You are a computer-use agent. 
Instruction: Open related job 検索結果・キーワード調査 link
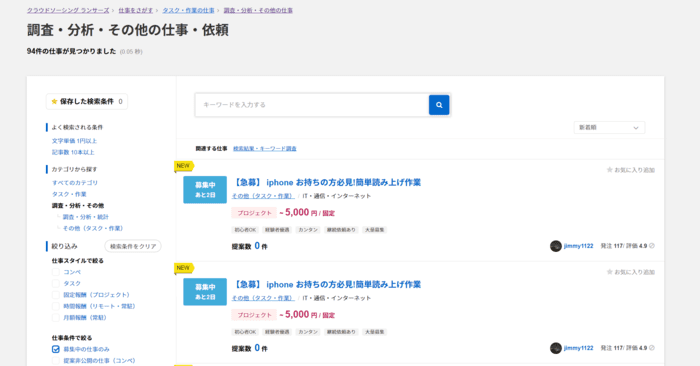point(265,149)
